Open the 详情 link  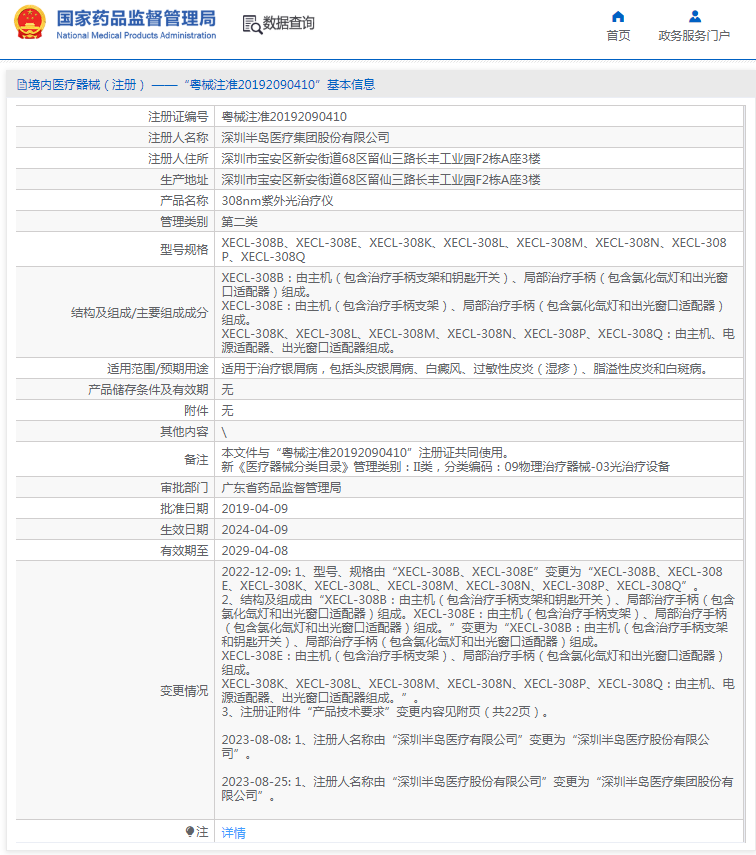click(233, 833)
